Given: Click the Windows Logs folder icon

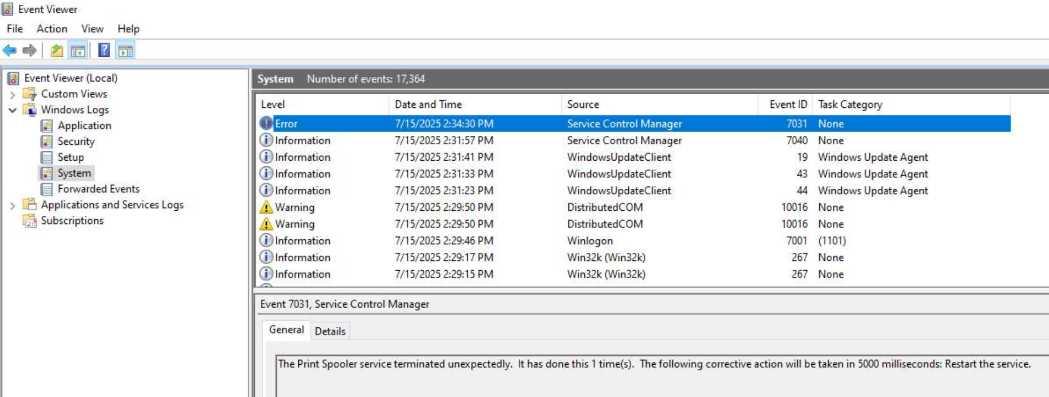Looking at the screenshot, I should coord(29,110).
